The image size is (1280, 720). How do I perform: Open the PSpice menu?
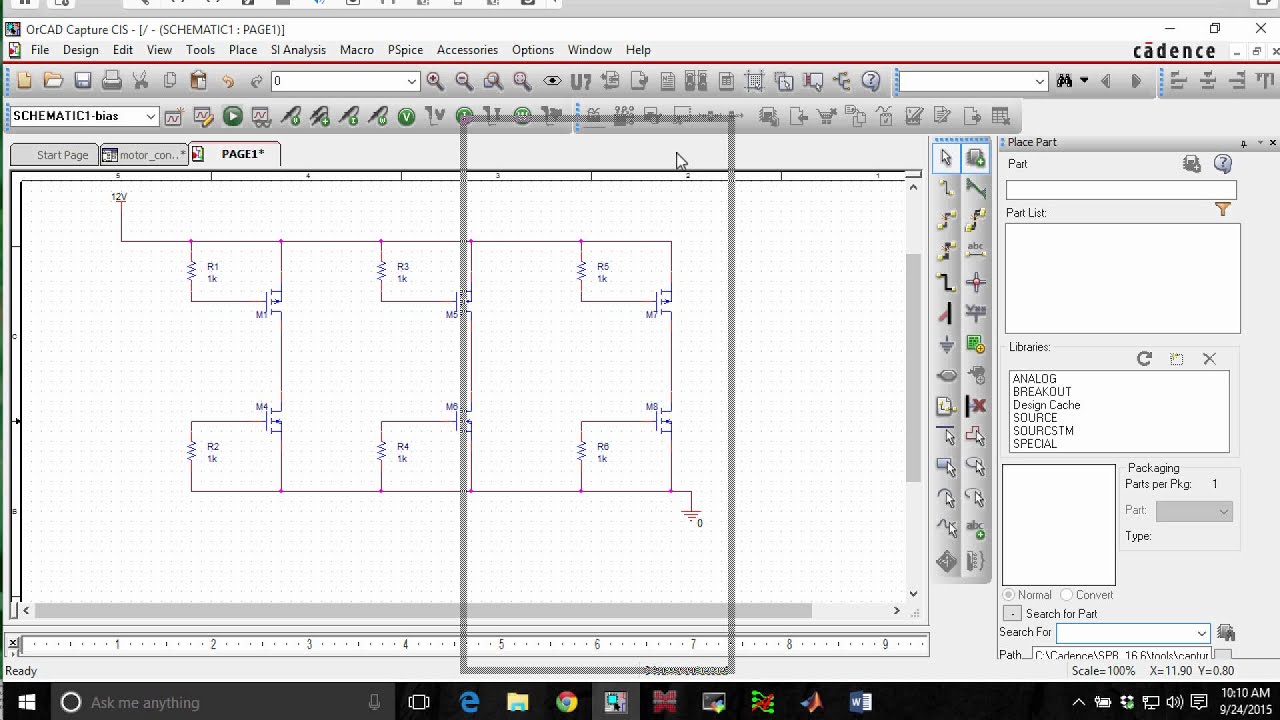pyautogui.click(x=405, y=50)
